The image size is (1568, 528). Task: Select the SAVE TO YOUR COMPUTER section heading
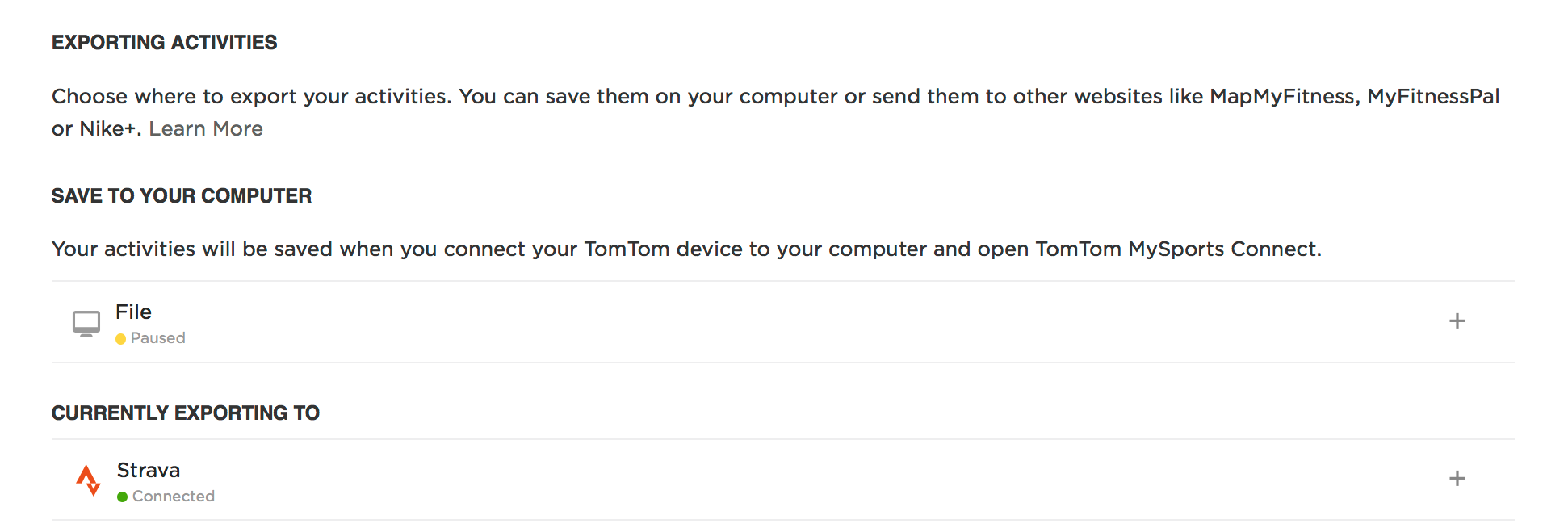[x=180, y=195]
